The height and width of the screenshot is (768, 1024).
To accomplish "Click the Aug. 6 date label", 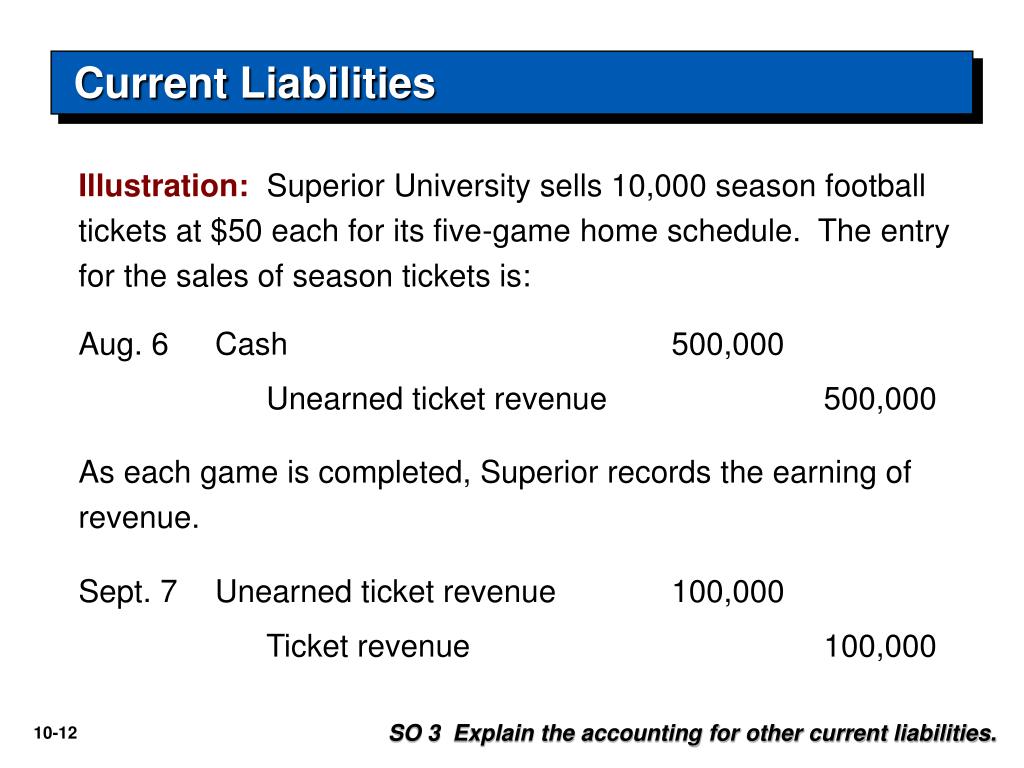I will 123,344.
